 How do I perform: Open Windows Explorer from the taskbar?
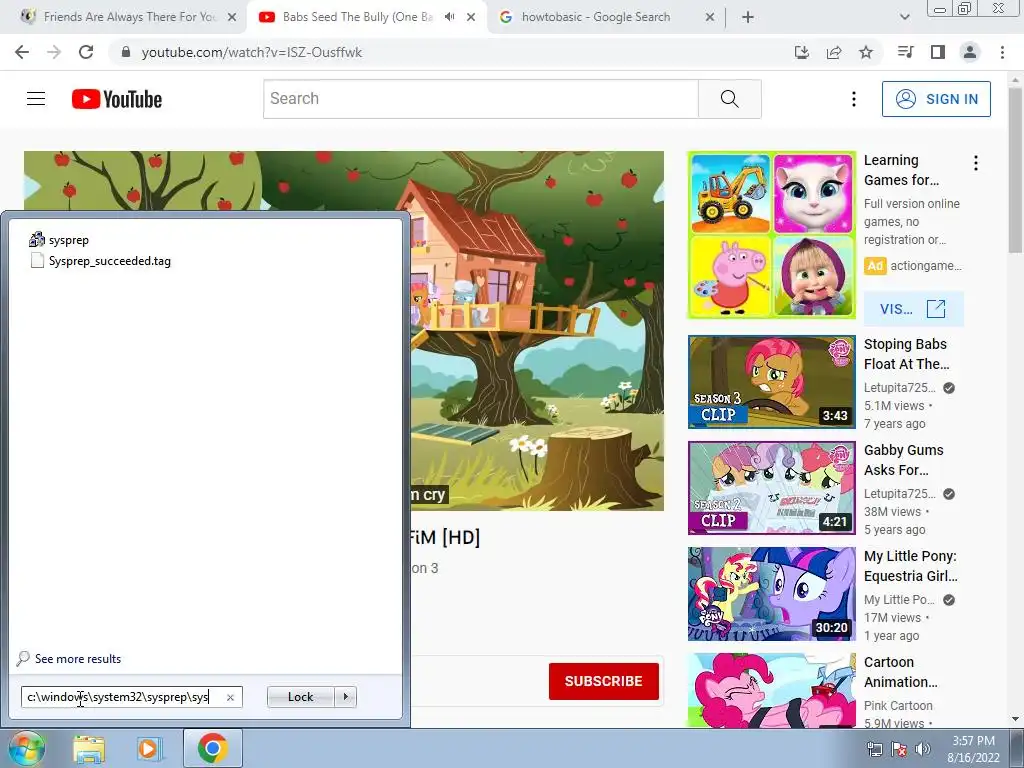click(89, 748)
